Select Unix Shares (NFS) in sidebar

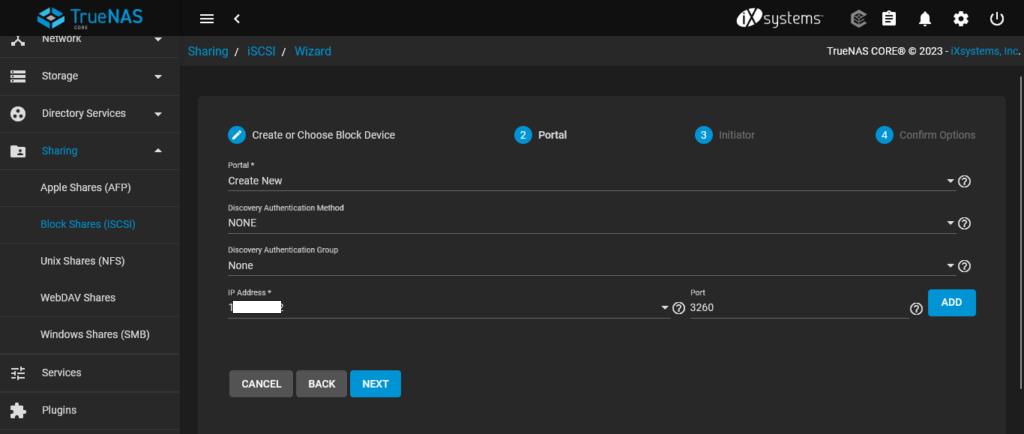click(x=84, y=261)
